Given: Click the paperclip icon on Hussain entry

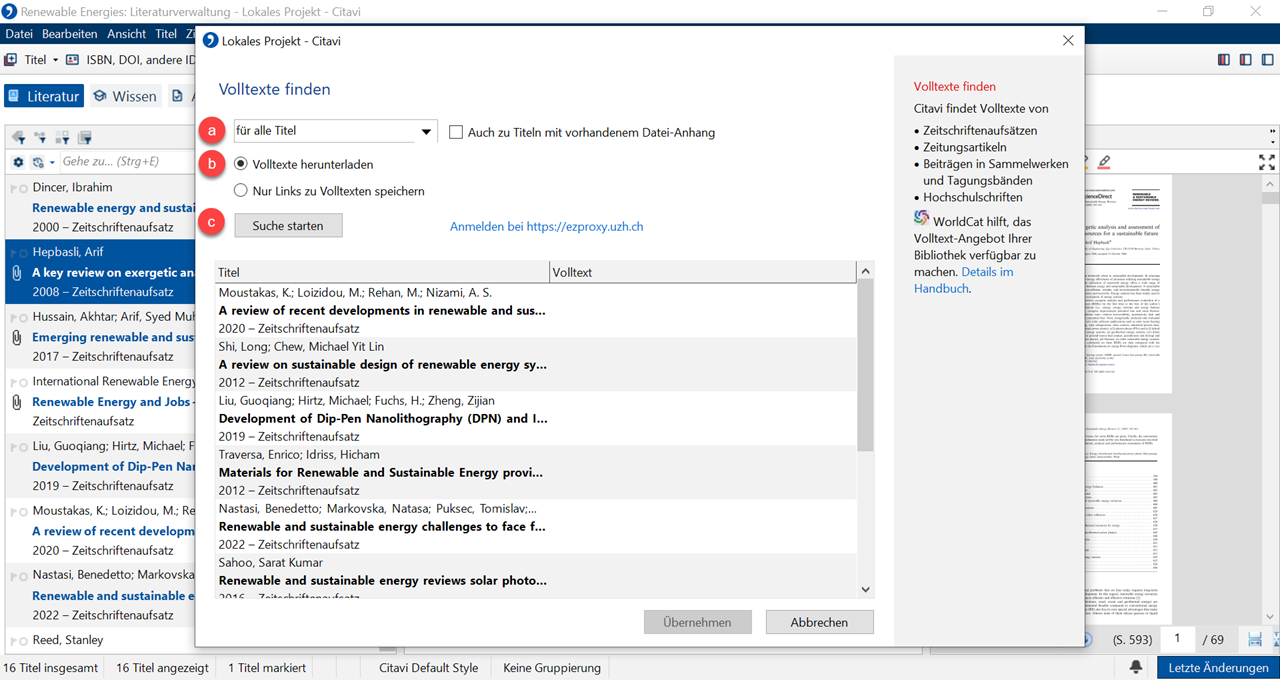Looking at the screenshot, I should point(16,338).
